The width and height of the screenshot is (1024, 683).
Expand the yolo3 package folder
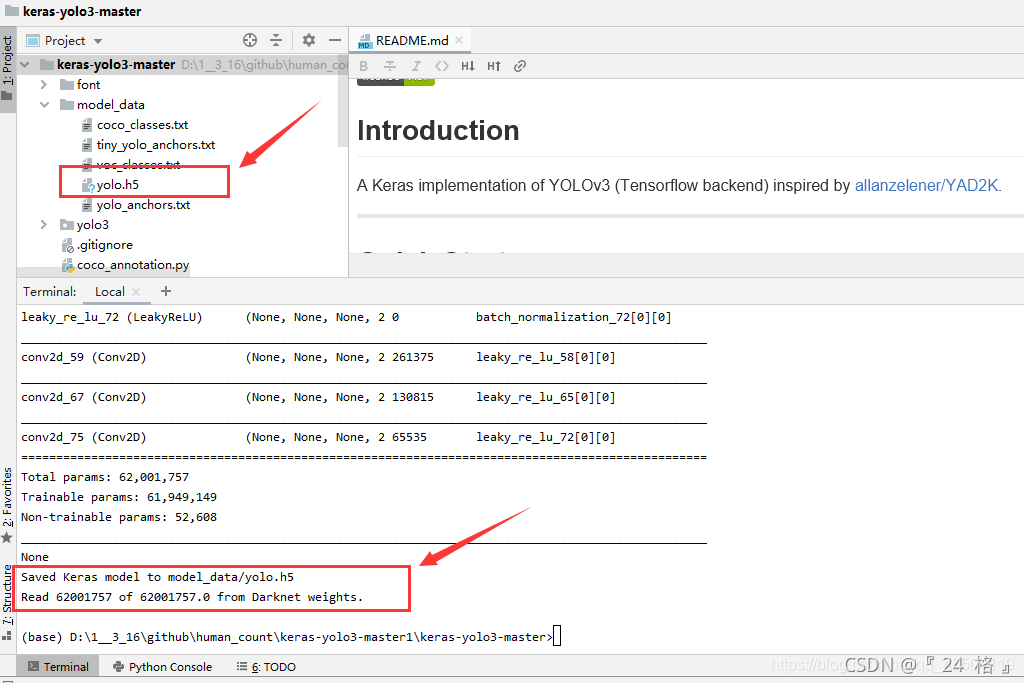[x=44, y=225]
